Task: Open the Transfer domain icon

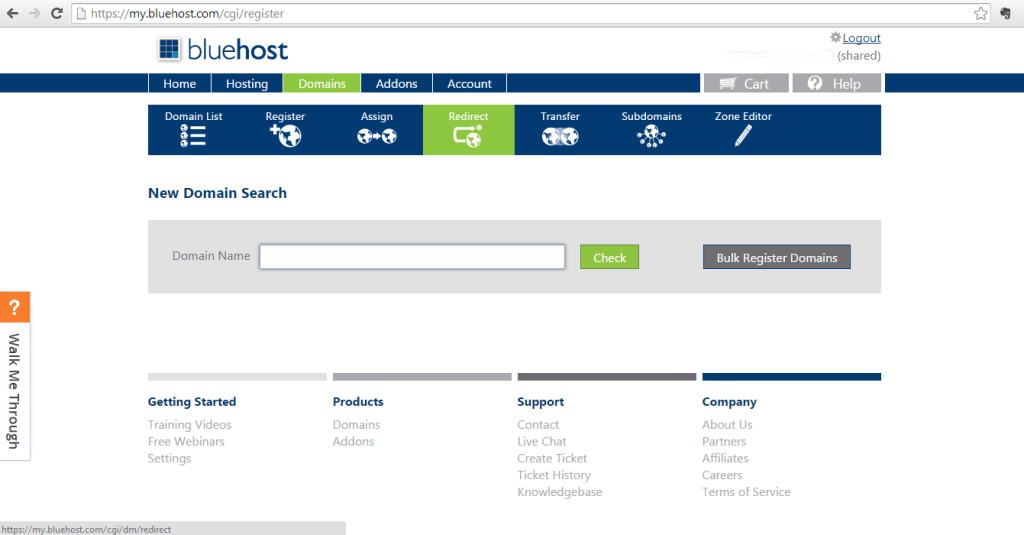Action: (560, 136)
